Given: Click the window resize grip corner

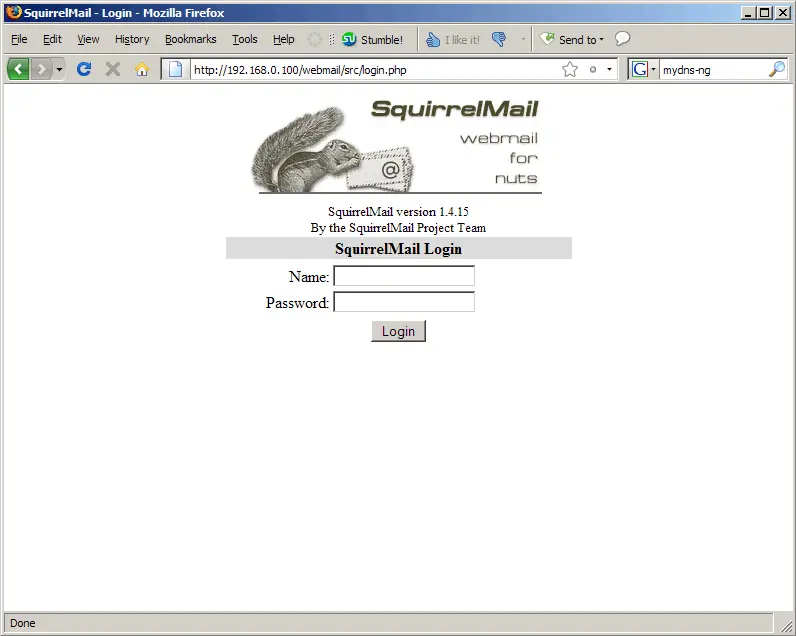Looking at the screenshot, I should coord(786,625).
